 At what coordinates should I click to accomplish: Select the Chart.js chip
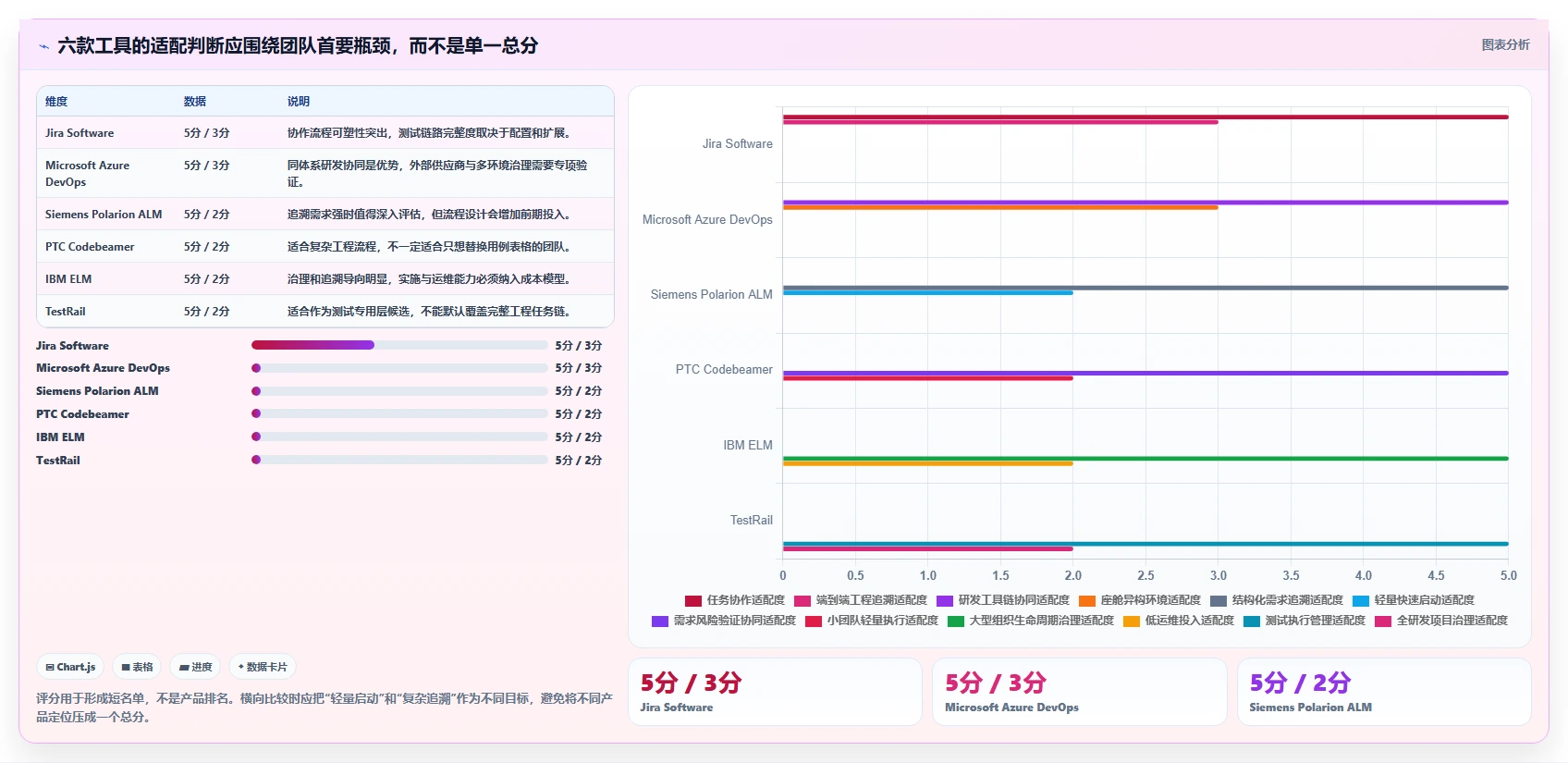click(x=70, y=667)
